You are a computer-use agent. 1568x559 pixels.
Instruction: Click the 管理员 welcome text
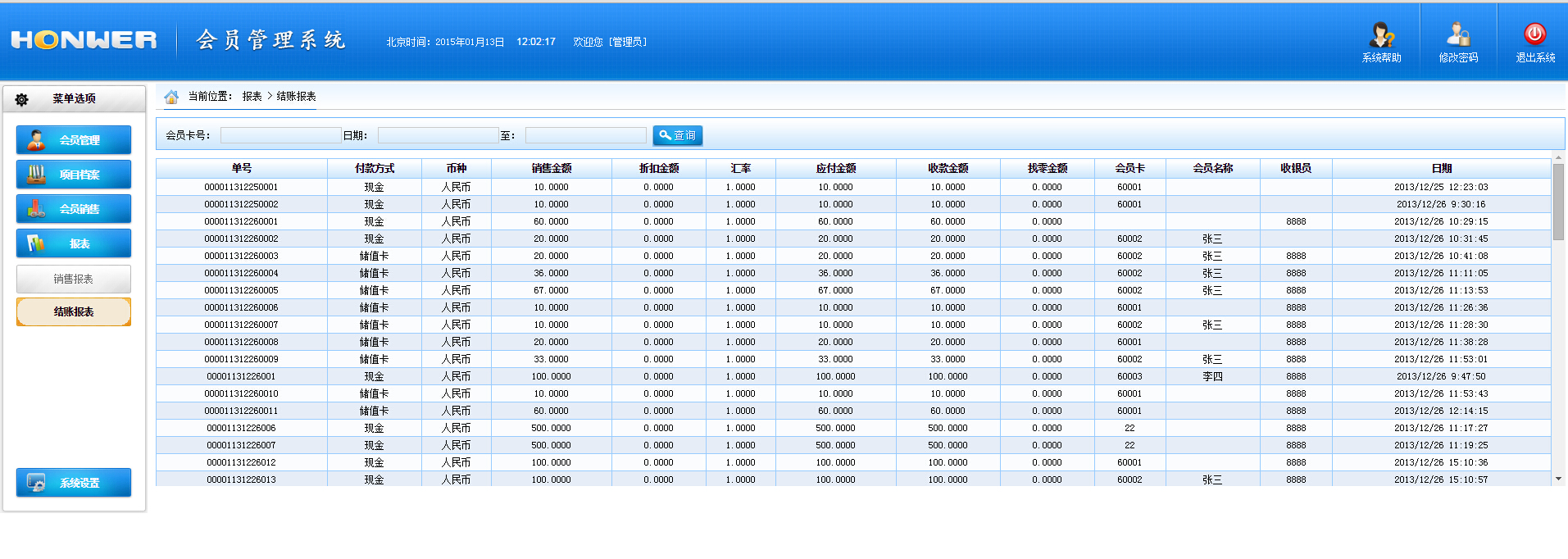[x=629, y=42]
